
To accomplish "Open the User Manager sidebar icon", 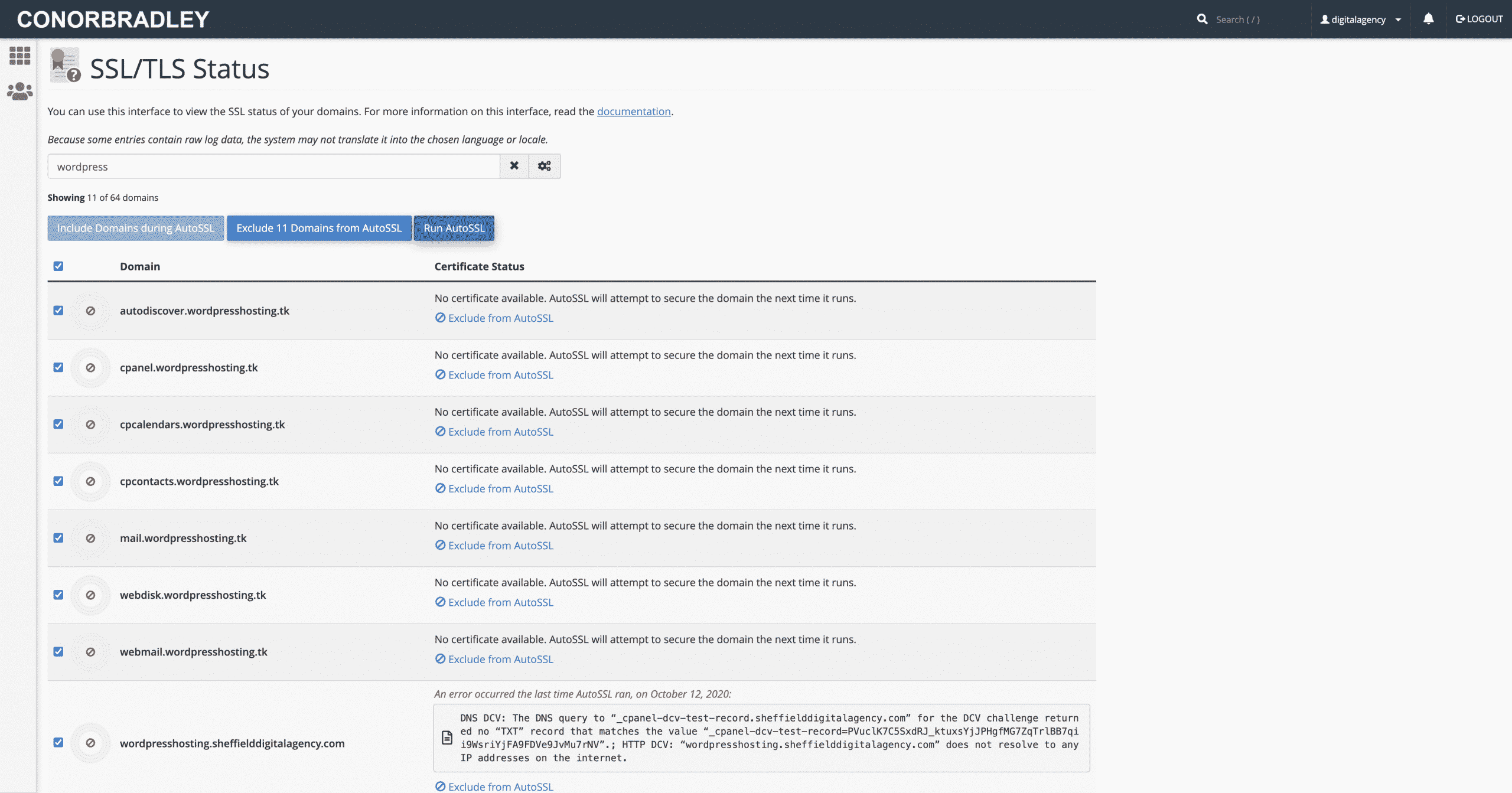I will pyautogui.click(x=19, y=91).
